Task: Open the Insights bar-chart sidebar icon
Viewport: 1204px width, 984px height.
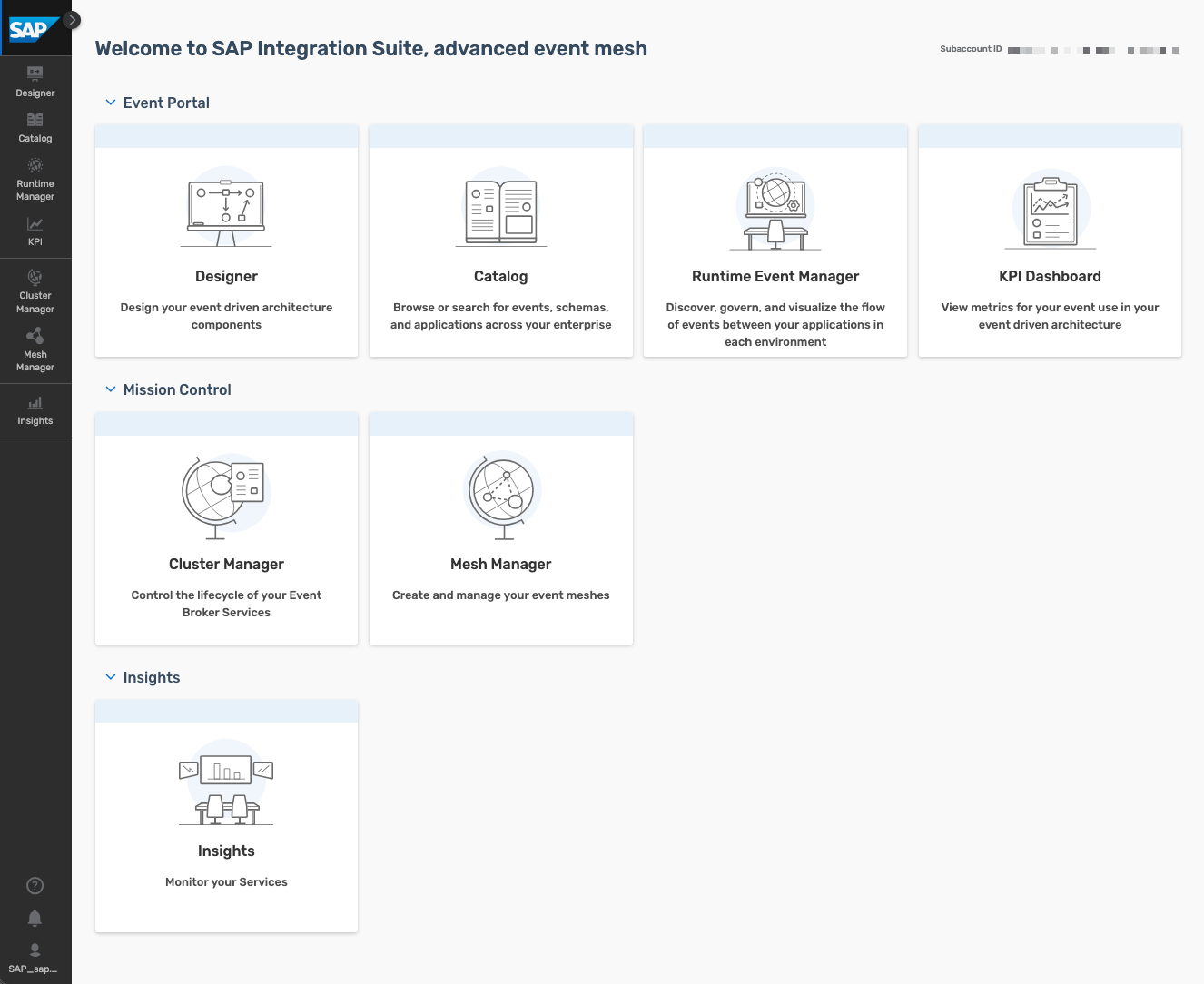Action: [x=35, y=402]
